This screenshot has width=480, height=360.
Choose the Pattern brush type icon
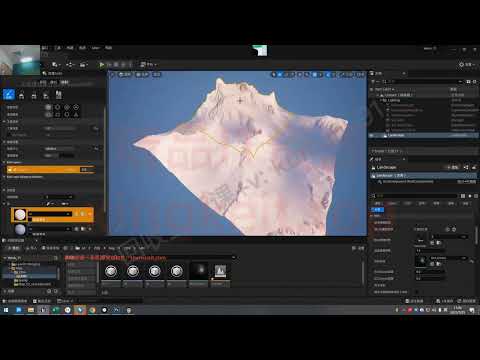[x=67, y=107]
